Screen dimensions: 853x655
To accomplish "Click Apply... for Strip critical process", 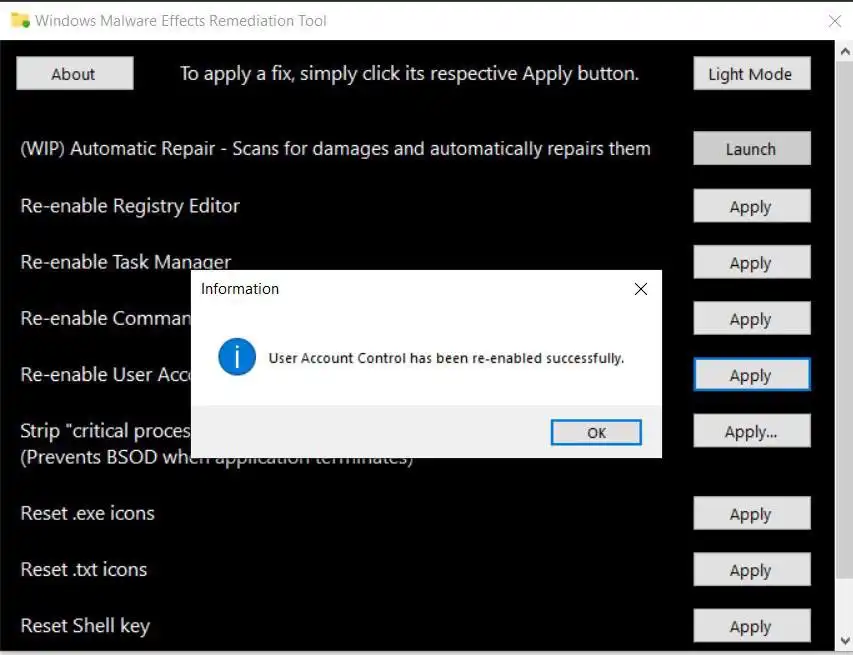I will pyautogui.click(x=752, y=431).
